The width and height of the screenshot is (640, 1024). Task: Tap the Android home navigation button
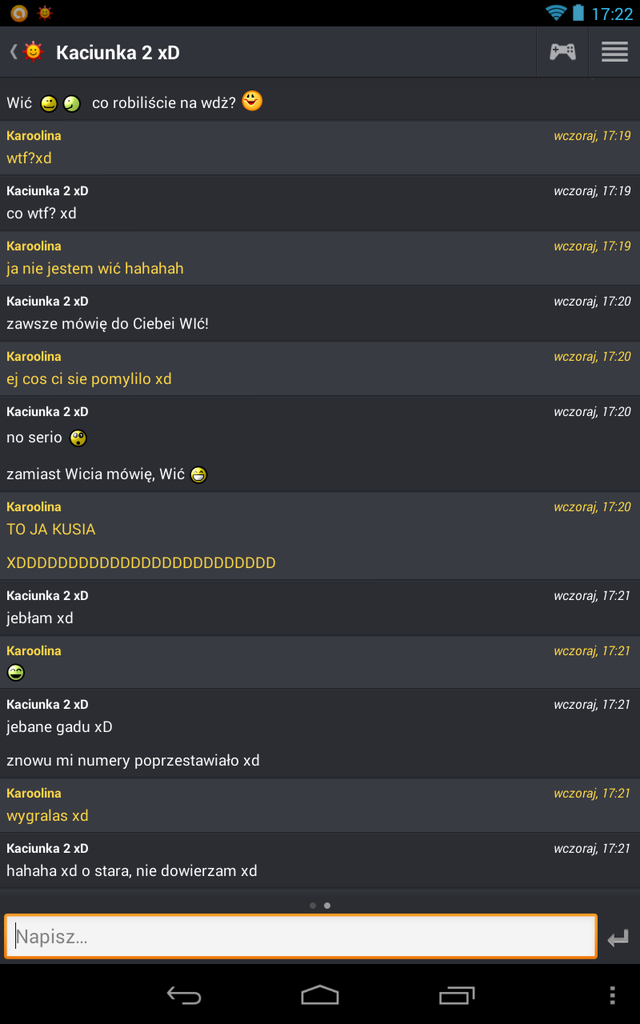(x=320, y=995)
